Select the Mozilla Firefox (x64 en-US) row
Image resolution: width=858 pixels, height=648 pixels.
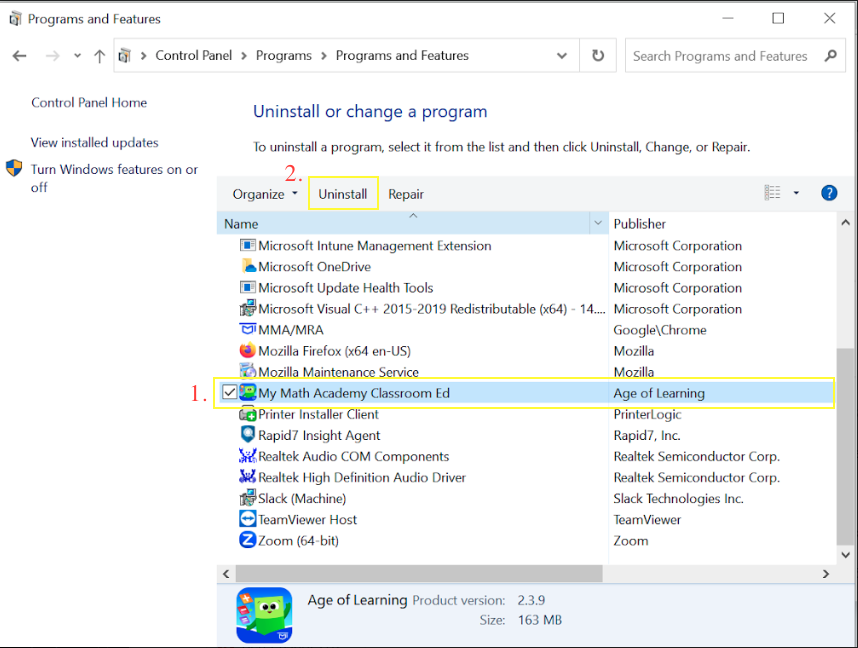click(x=525, y=350)
